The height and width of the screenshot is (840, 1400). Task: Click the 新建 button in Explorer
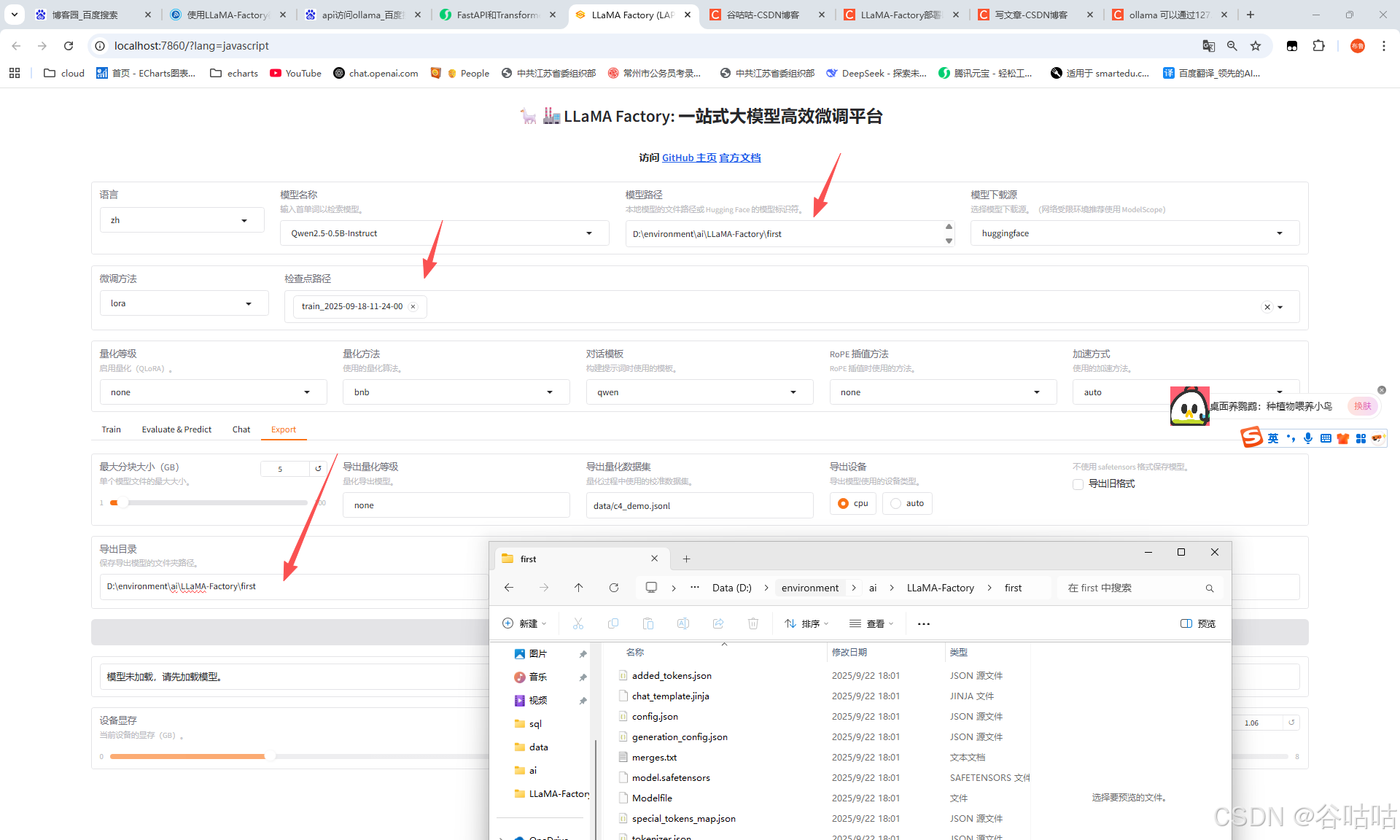pos(524,623)
